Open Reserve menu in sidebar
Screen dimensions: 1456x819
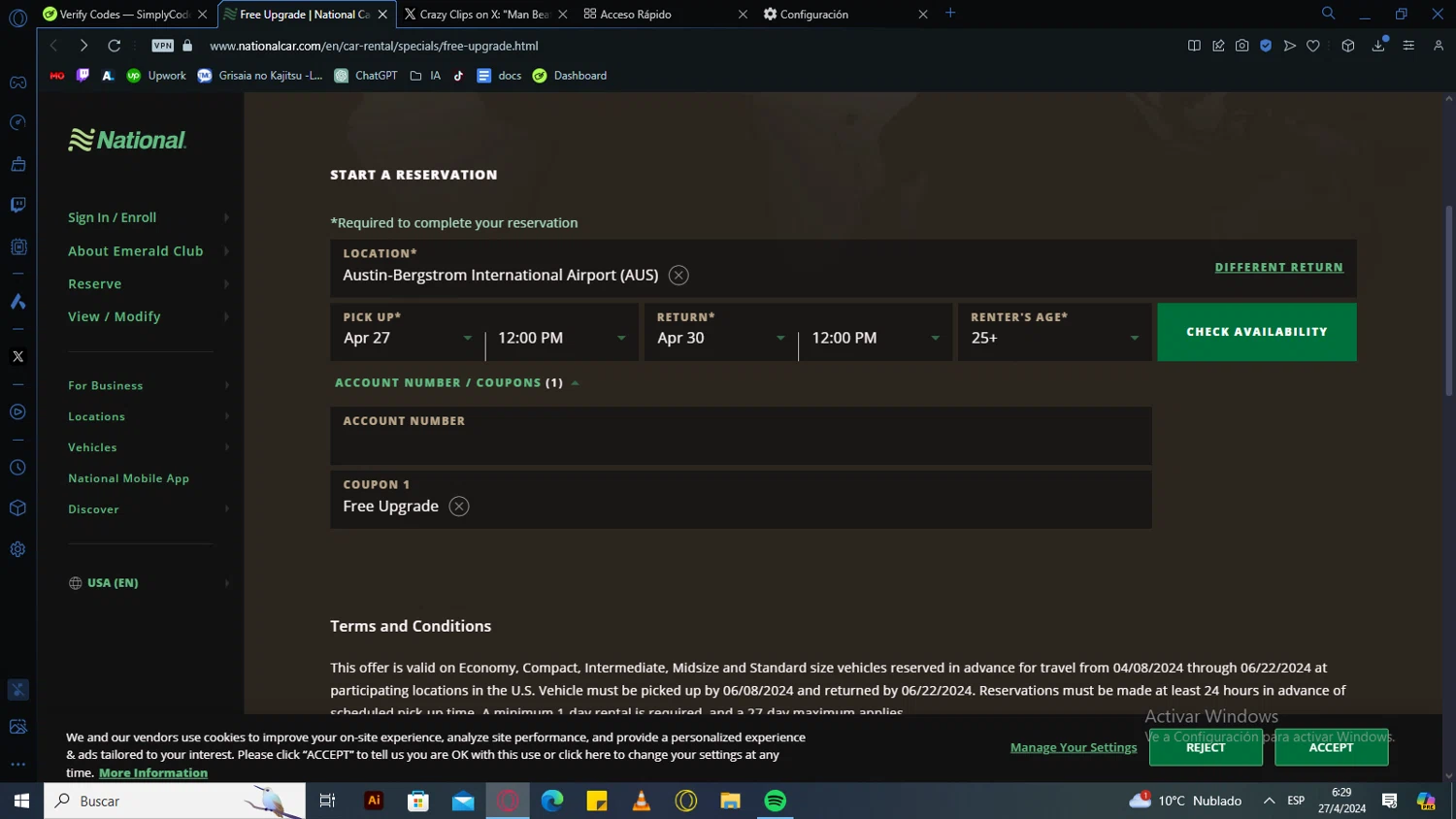(x=149, y=283)
